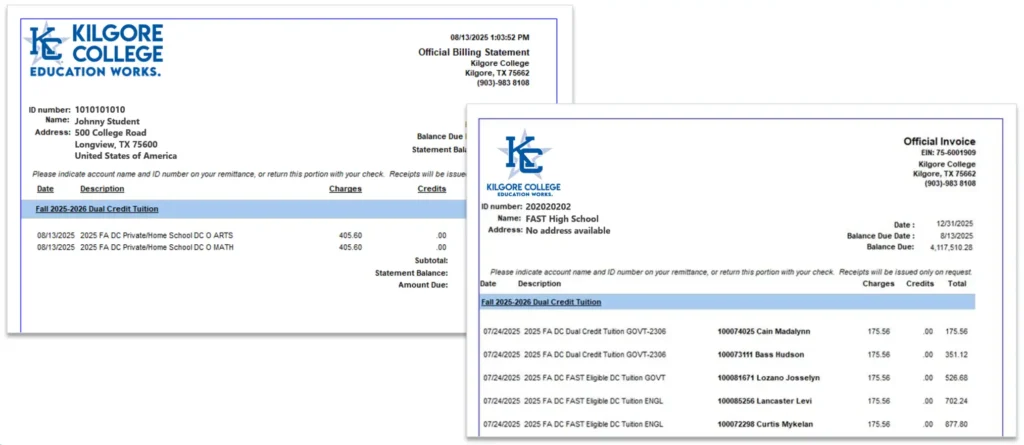
Task: Click 'FAST Eligible DC Tuition GOVT' description
Action: coord(594,378)
